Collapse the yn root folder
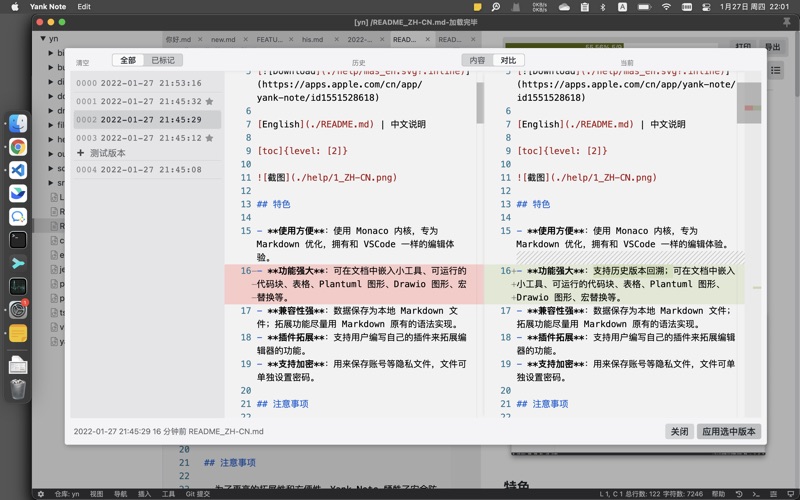 pos(44,39)
